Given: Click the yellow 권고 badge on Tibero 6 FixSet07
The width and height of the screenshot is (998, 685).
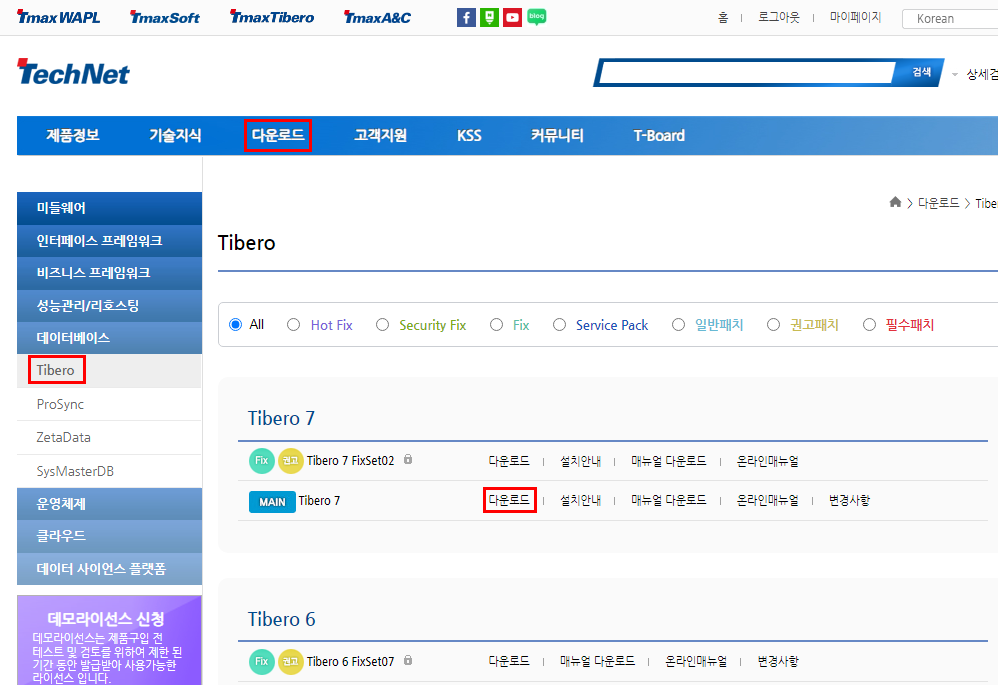Looking at the screenshot, I should click(x=290, y=661).
